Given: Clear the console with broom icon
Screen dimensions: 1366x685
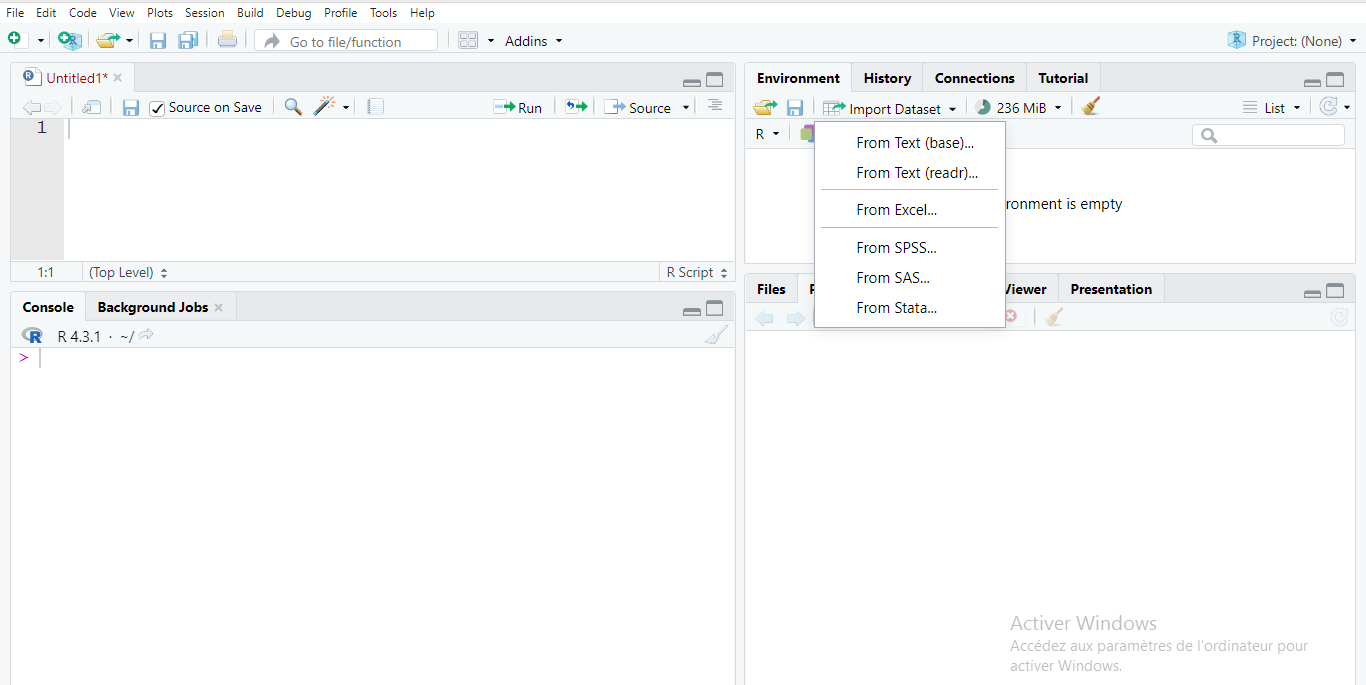Looking at the screenshot, I should (x=715, y=336).
